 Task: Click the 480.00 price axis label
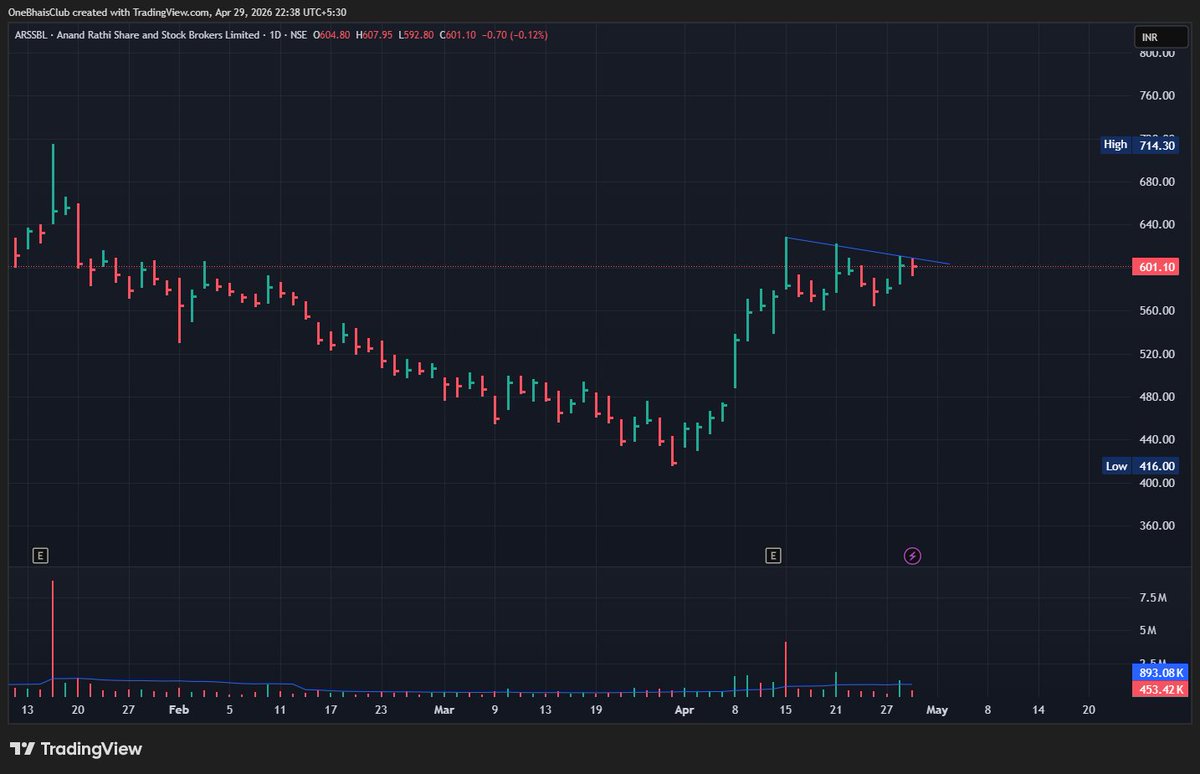(1155, 397)
